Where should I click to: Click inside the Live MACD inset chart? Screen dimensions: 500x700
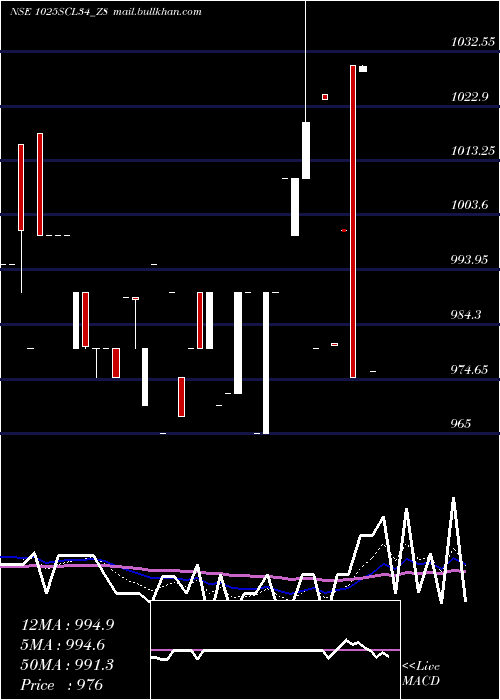click(275, 650)
